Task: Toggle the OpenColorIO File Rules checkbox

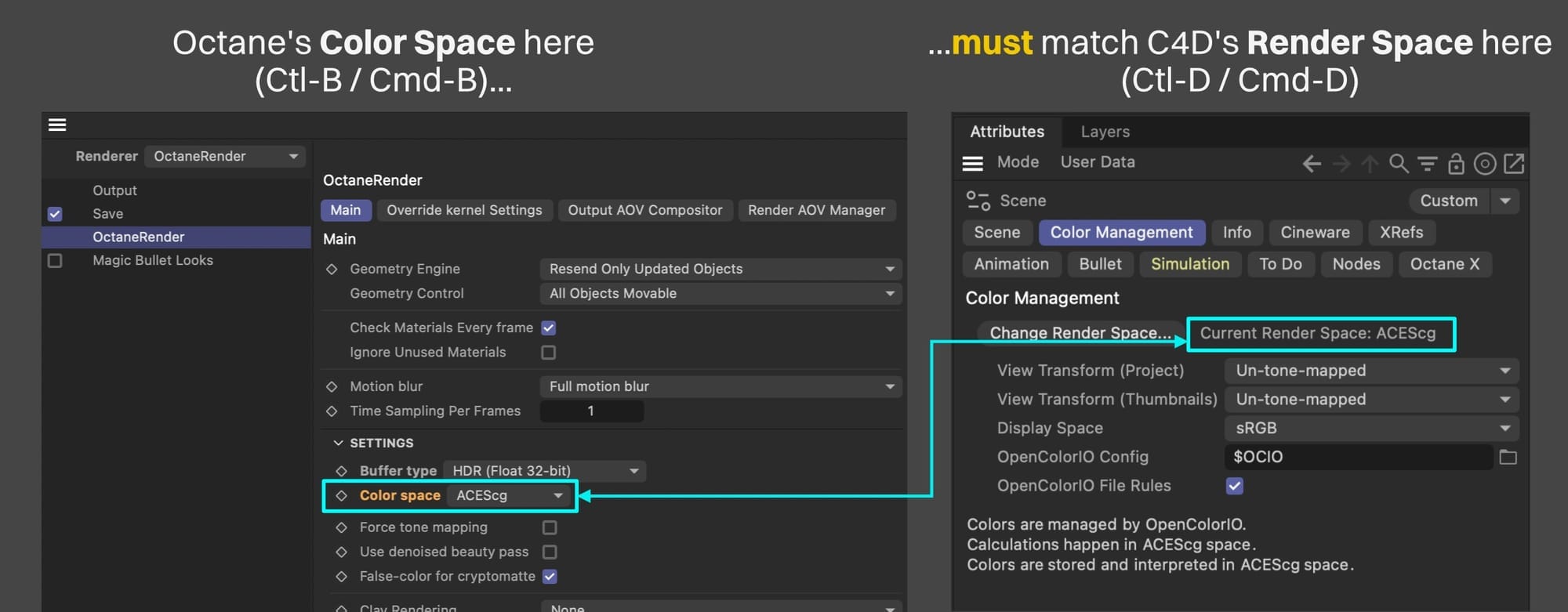Action: (x=1235, y=486)
